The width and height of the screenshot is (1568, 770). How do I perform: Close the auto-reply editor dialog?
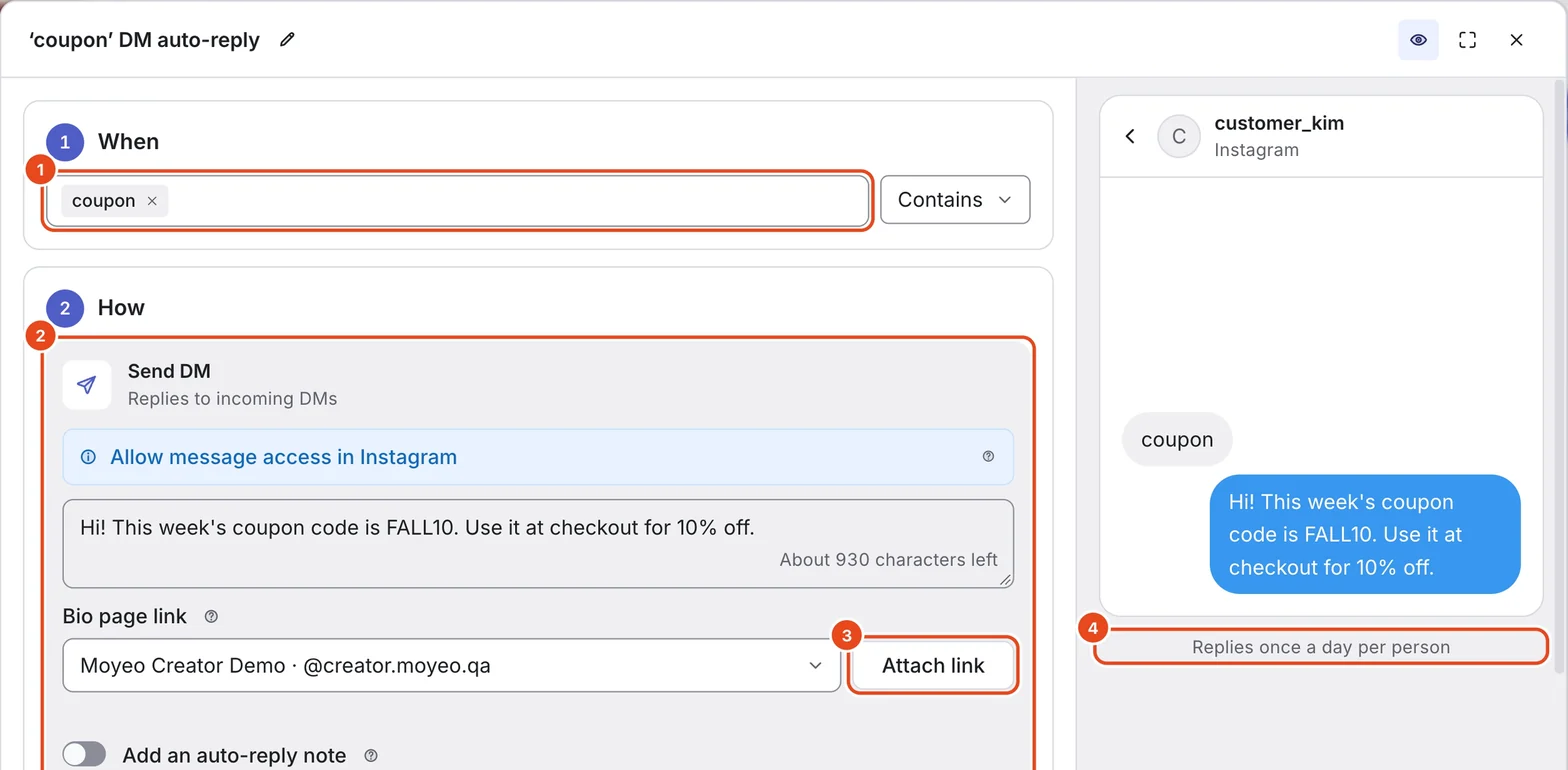(x=1516, y=40)
